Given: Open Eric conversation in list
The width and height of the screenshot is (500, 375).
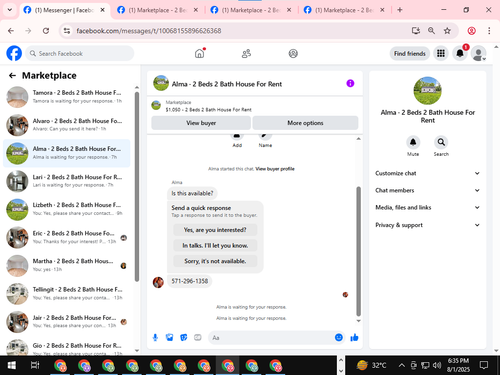Looking at the screenshot, I should click(67, 237).
